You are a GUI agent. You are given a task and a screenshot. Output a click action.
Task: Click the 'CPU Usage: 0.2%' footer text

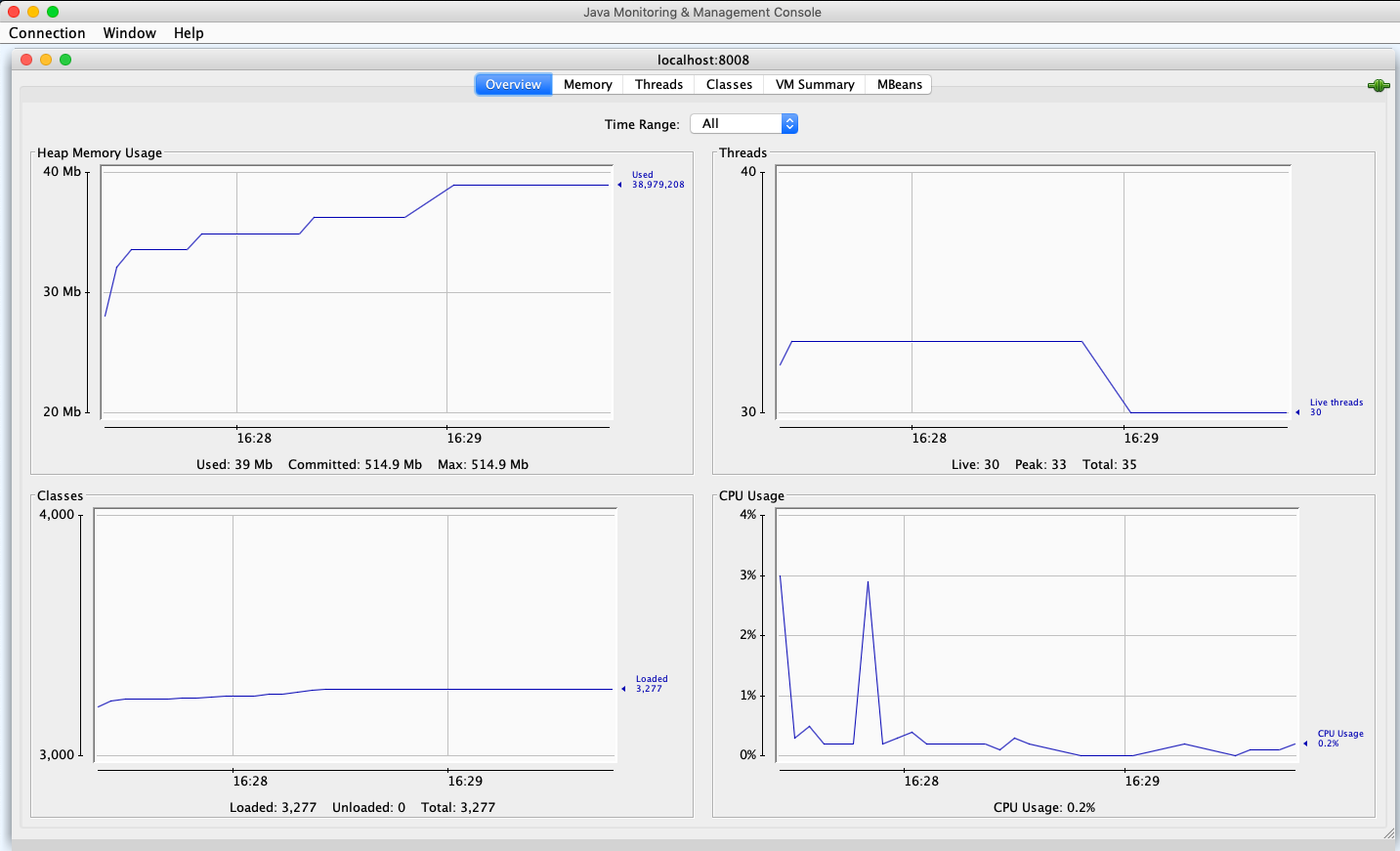point(1044,808)
